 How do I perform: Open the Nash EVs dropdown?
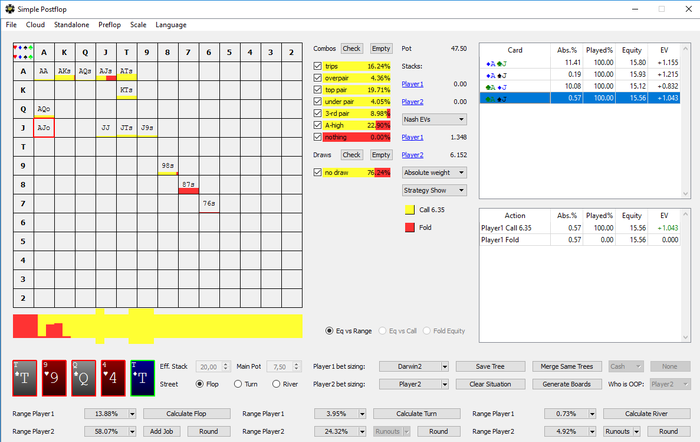(434, 119)
